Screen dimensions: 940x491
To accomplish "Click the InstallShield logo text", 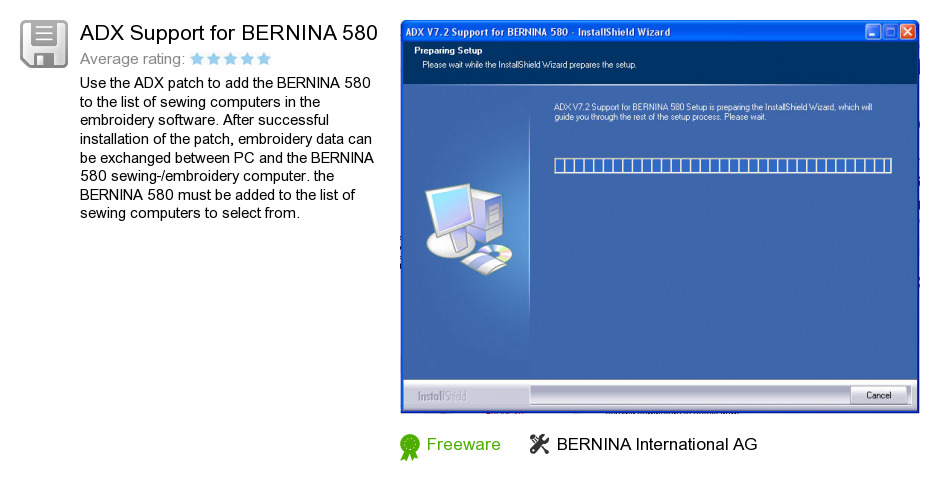I will tap(442, 396).
